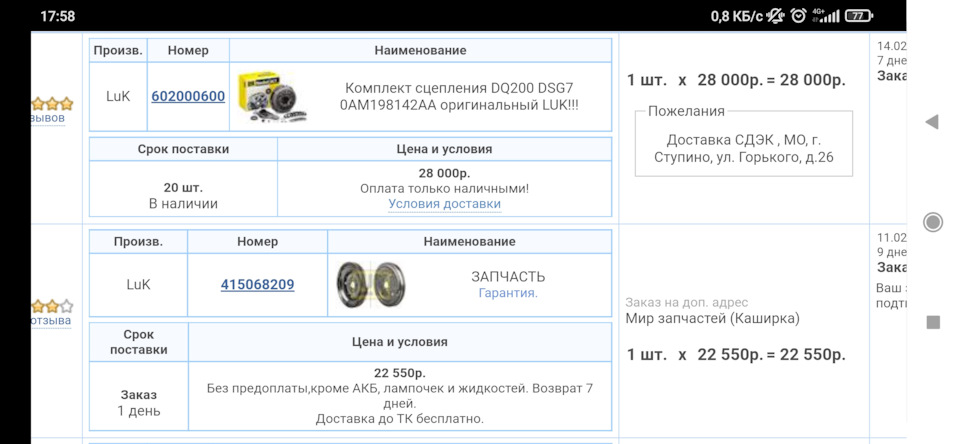960x444 pixels.
Task: Click 'Заказ 1 день' delivery term cell
Action: [x=139, y=396]
